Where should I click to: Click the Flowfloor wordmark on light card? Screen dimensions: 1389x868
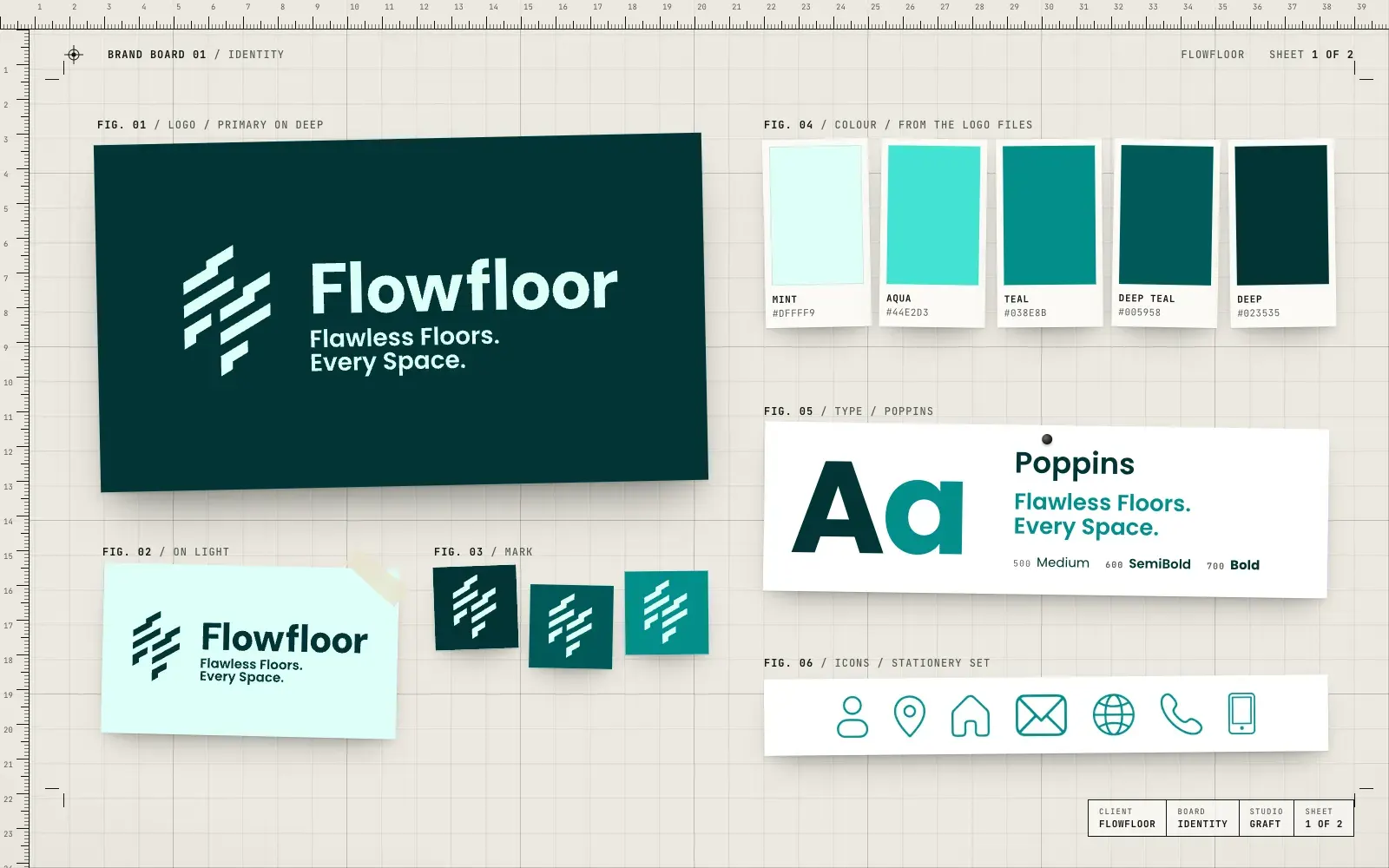point(285,638)
